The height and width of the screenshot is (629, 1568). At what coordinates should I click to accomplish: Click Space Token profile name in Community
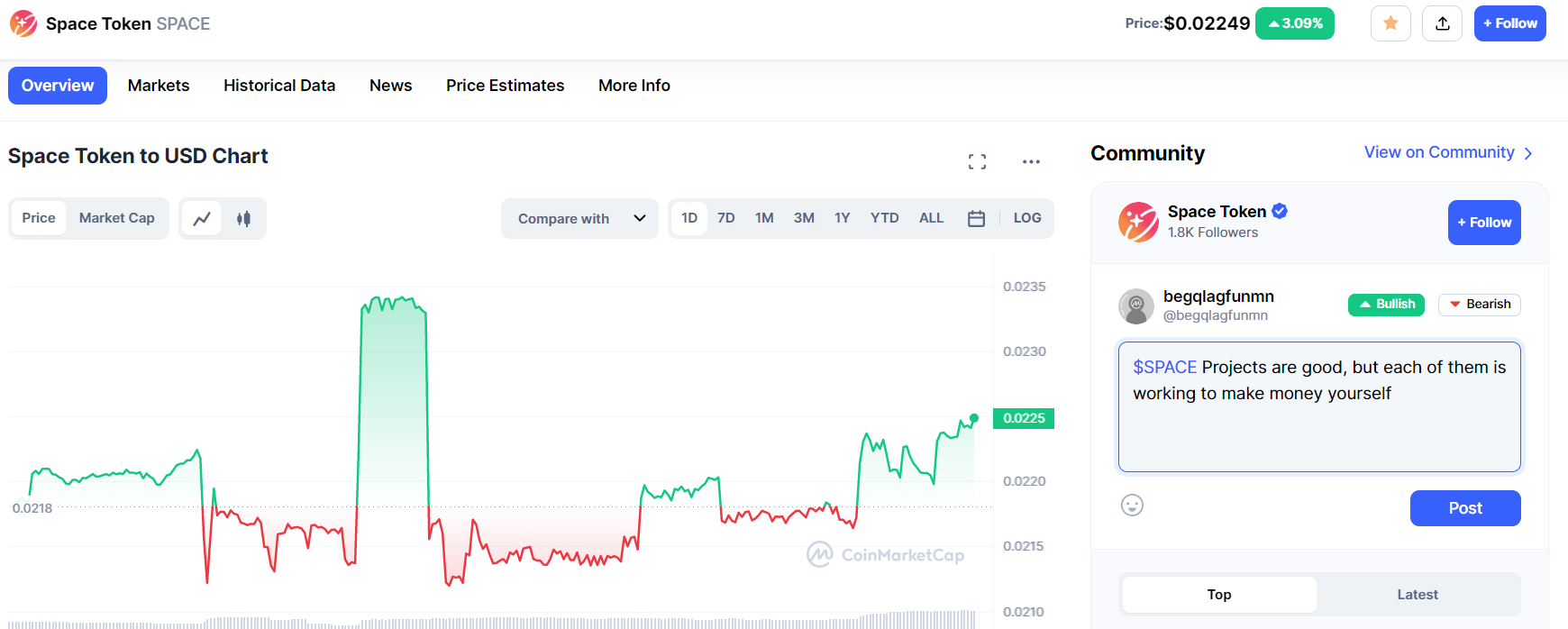(x=1217, y=212)
